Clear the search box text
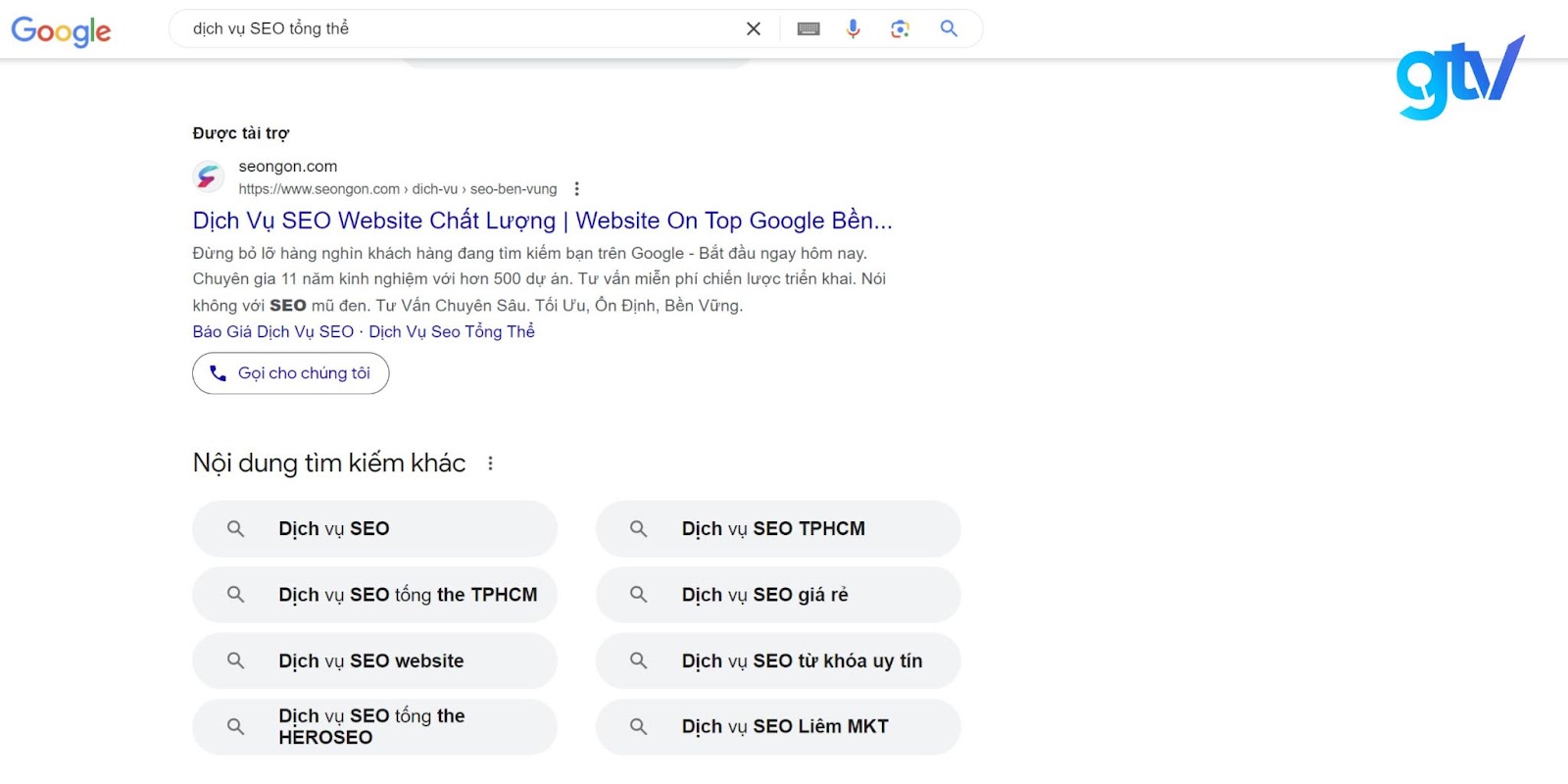1568x784 pixels. tap(753, 28)
